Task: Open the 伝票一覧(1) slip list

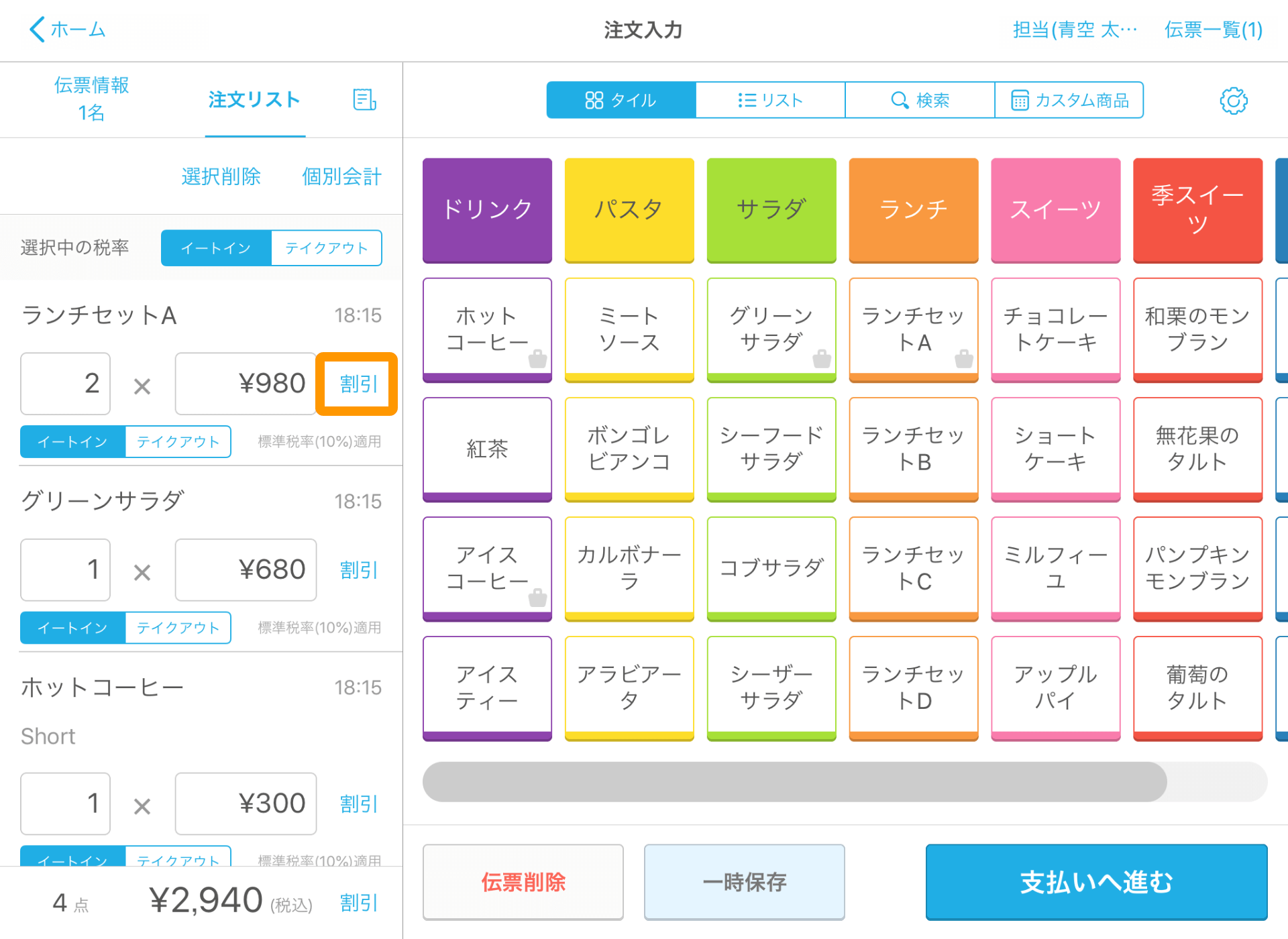Action: pos(1213,30)
